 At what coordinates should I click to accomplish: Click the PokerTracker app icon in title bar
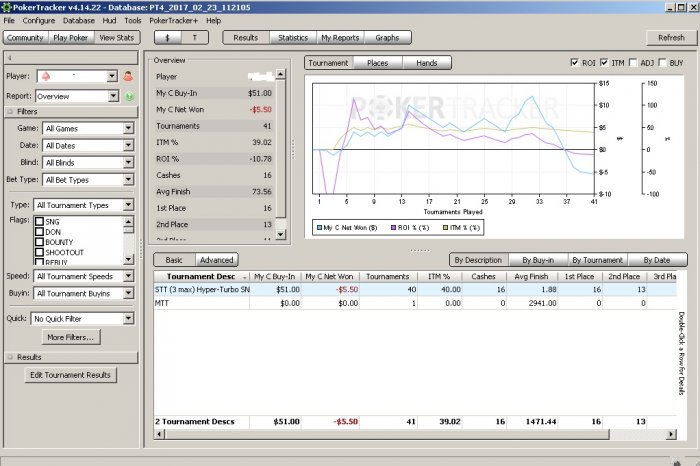(6, 6)
